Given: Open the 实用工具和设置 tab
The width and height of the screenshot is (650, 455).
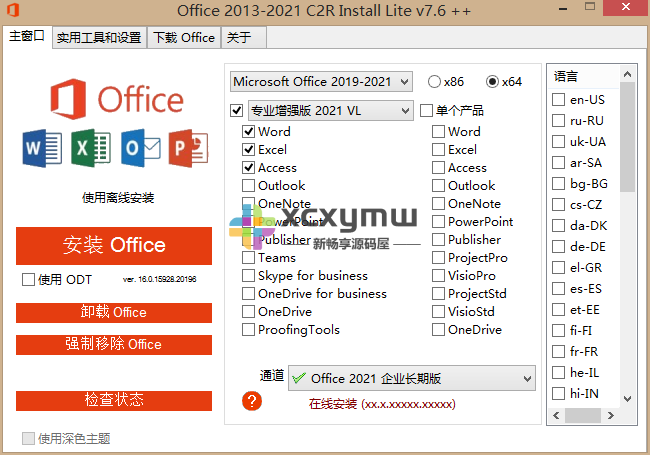Looking at the screenshot, I should [x=99, y=38].
